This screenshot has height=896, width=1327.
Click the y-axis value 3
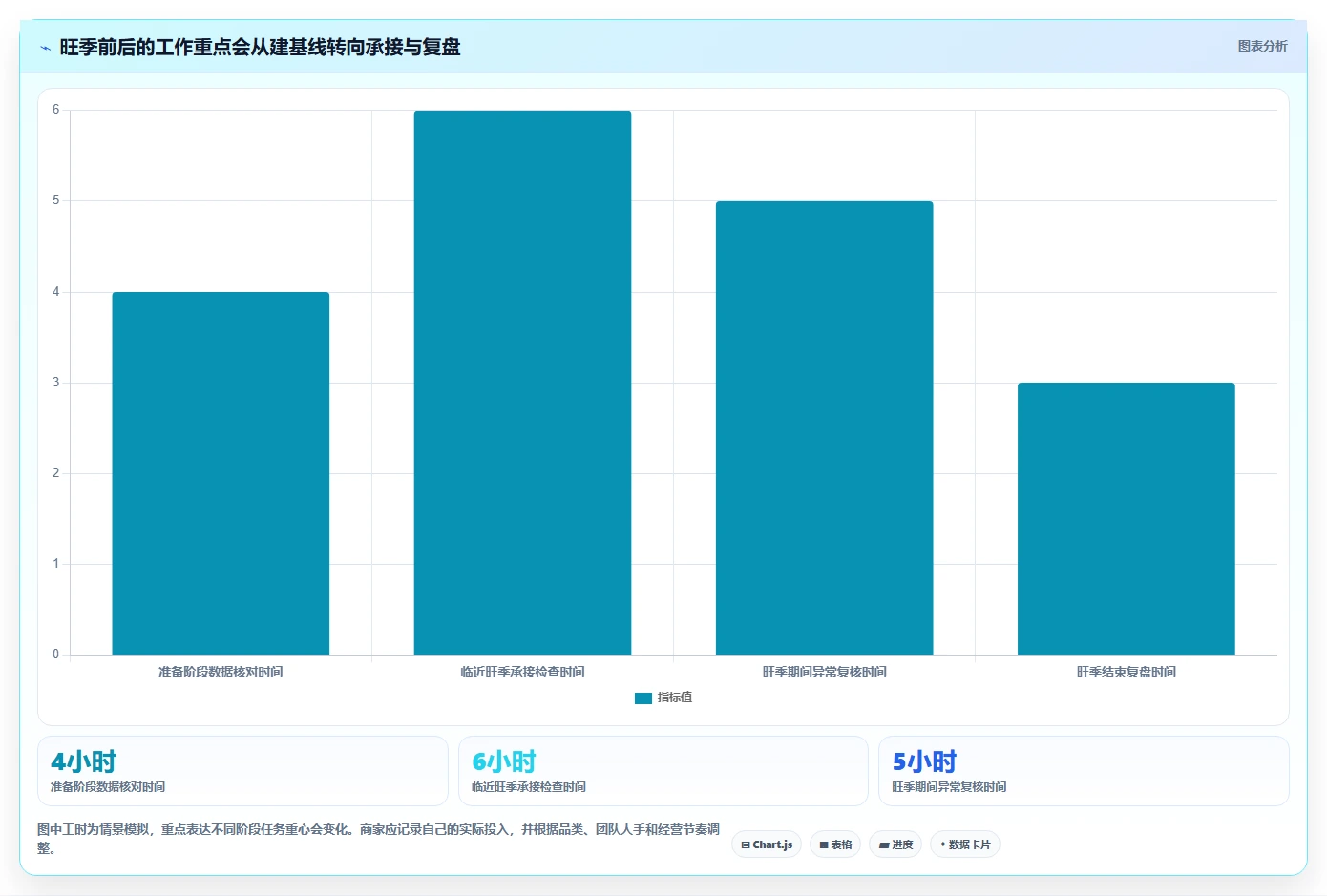[55, 383]
